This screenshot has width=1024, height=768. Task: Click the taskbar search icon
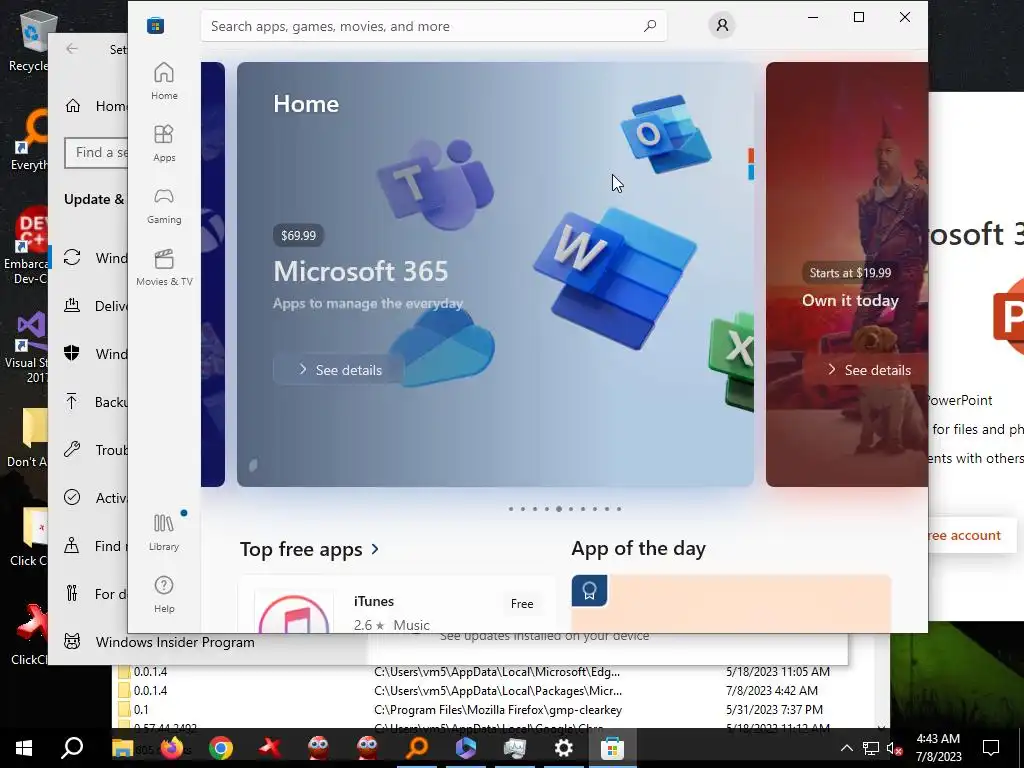(x=72, y=748)
